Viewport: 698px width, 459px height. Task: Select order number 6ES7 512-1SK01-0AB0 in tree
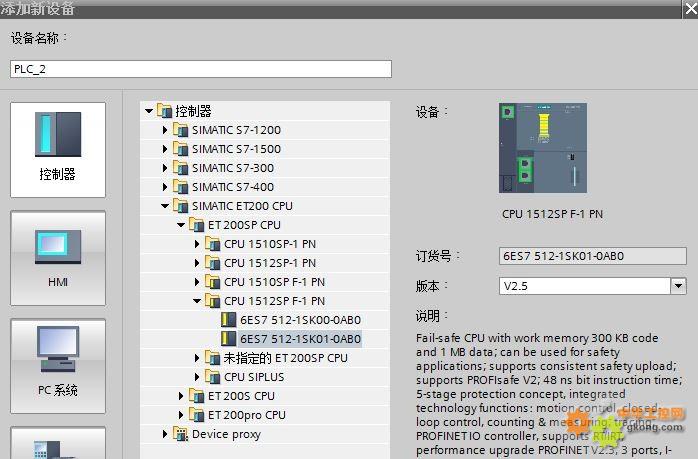click(300, 339)
